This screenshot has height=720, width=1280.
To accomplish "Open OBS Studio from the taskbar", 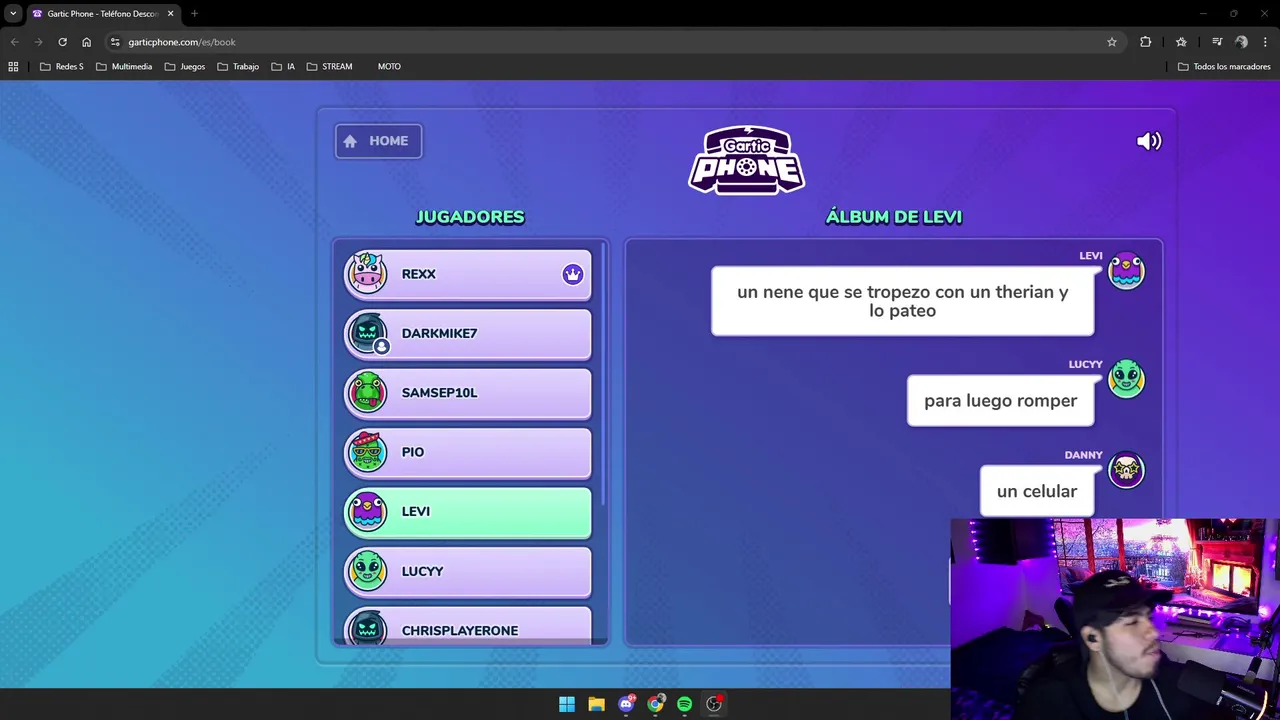I will [x=714, y=704].
